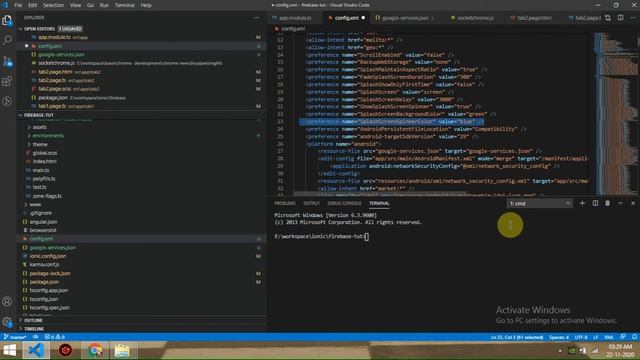Viewport: 640px width, 360px height.
Task: Click the line and column status item
Action: [517, 337]
